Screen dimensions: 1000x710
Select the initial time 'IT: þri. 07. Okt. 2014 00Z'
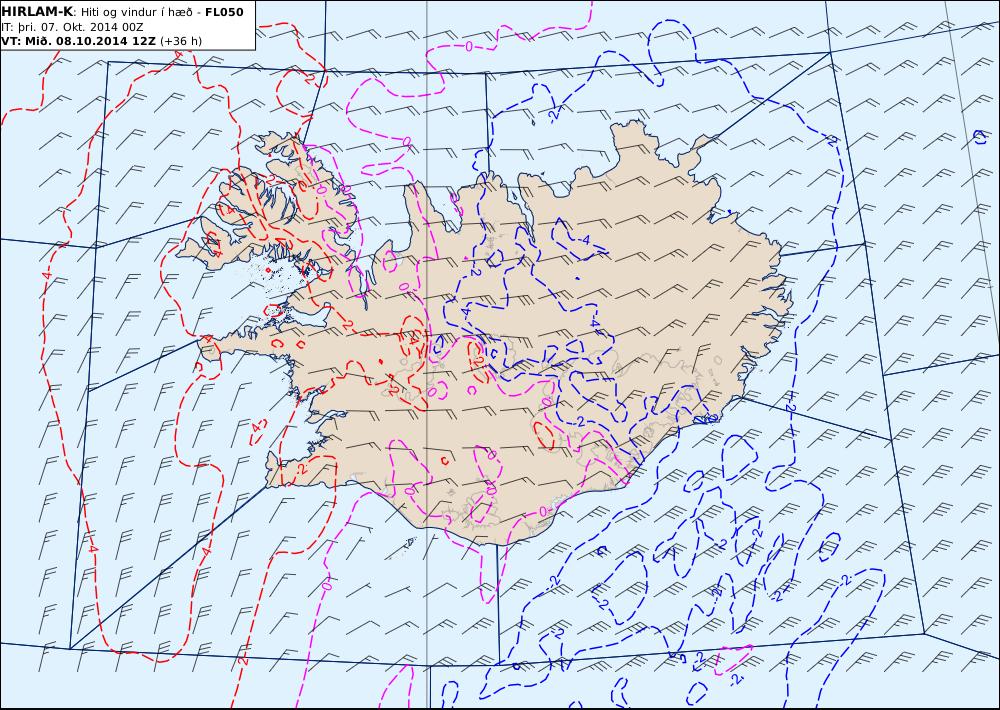(x=72, y=27)
